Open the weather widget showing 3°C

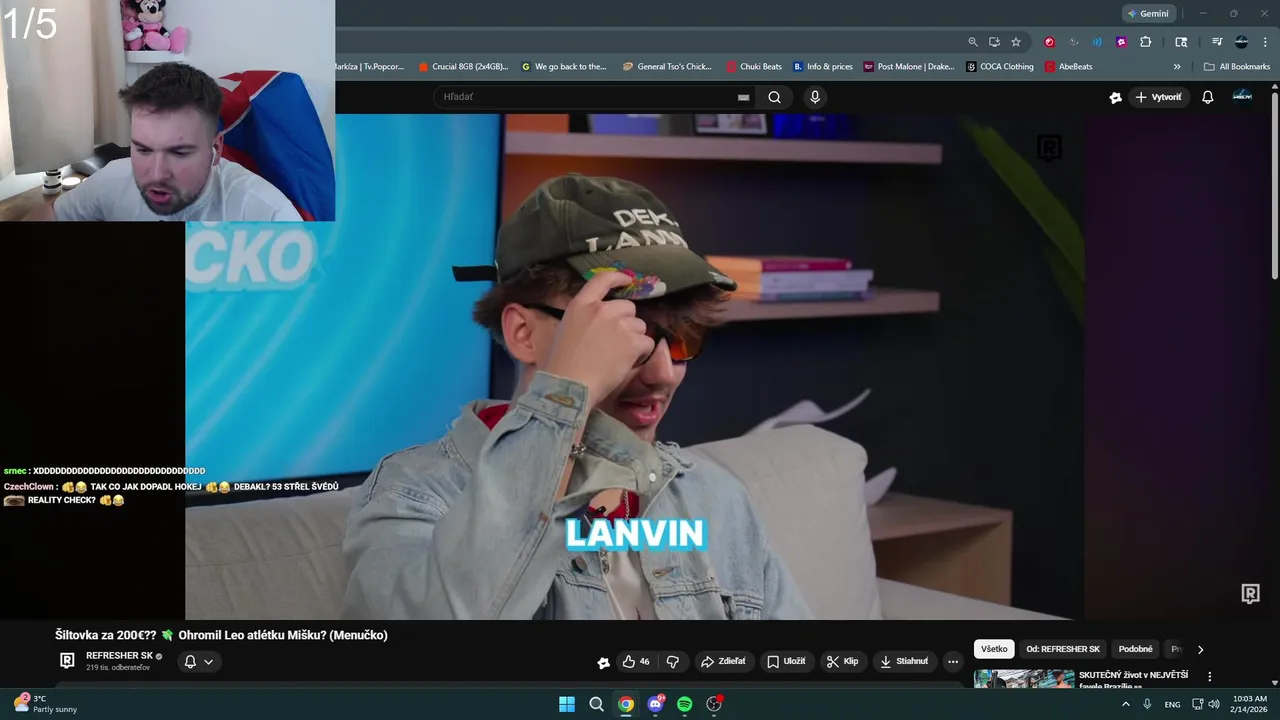click(x=46, y=704)
